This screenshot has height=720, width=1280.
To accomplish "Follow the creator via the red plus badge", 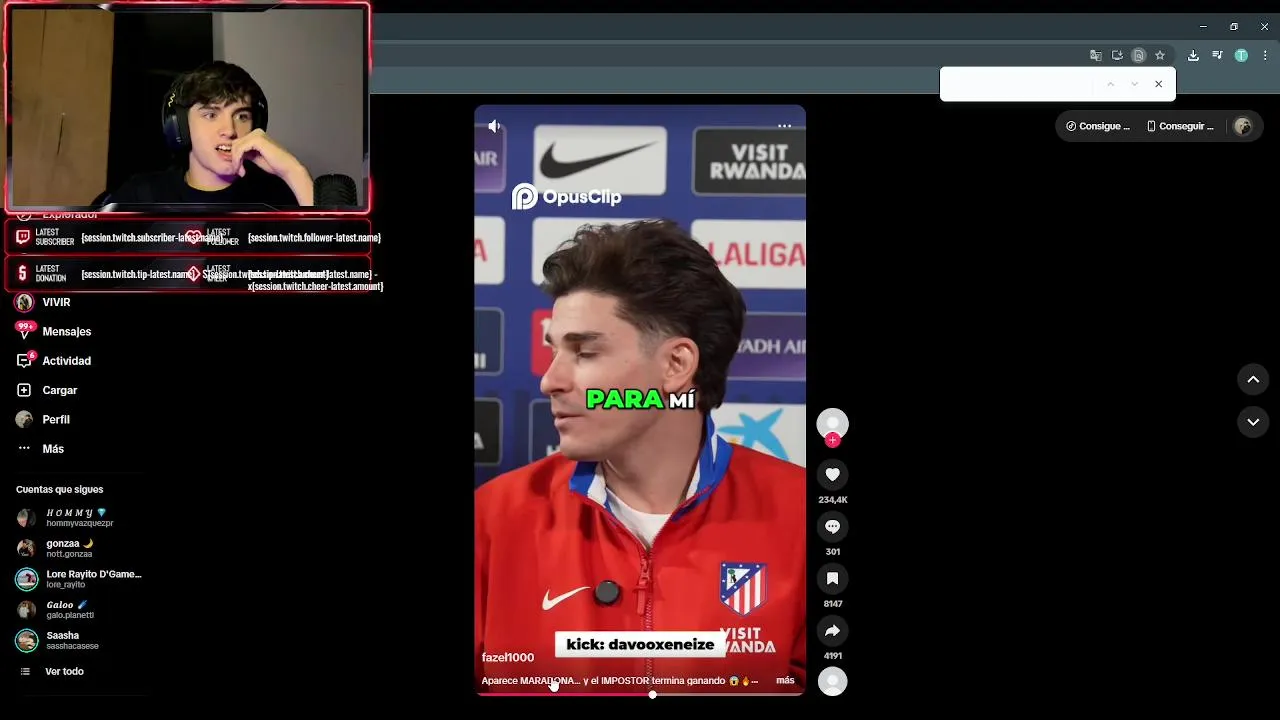I will point(832,440).
